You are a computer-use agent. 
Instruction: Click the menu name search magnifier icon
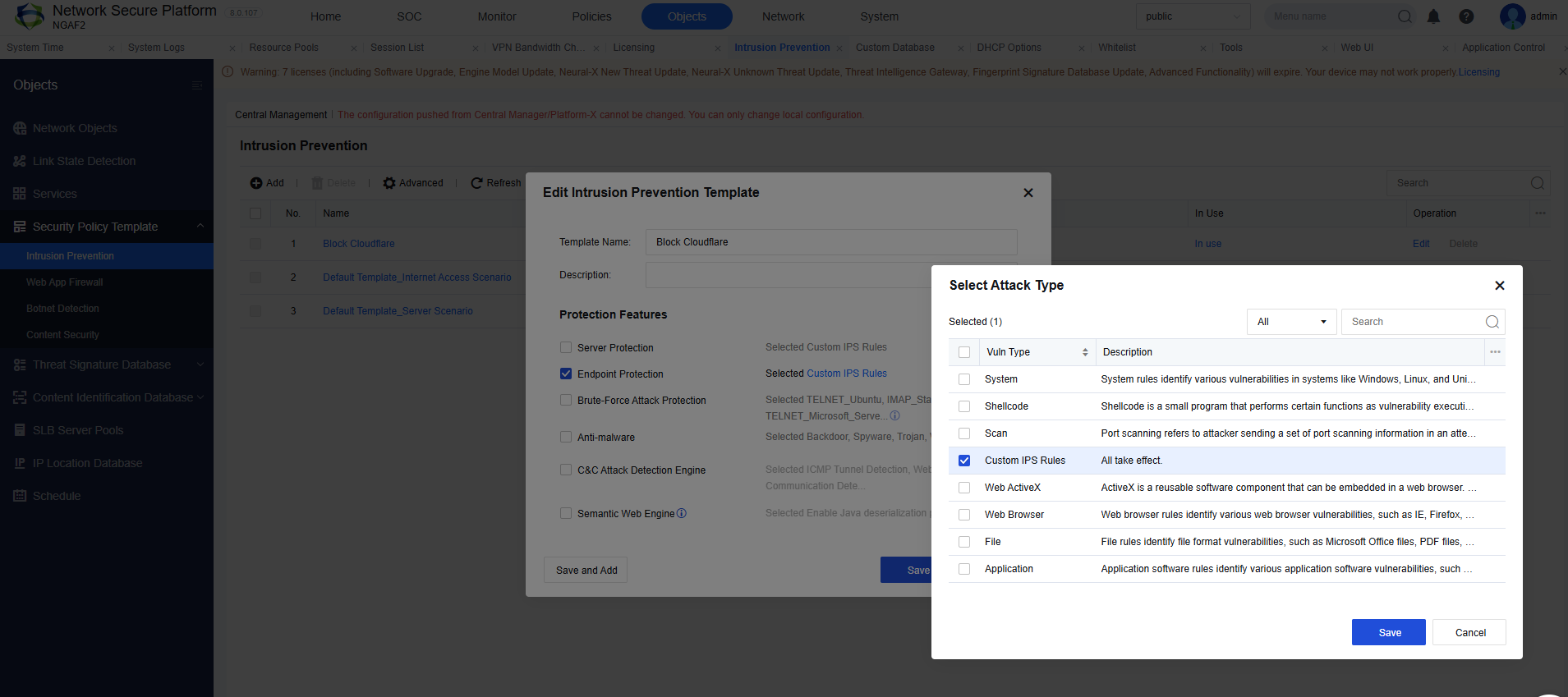pos(1405,16)
